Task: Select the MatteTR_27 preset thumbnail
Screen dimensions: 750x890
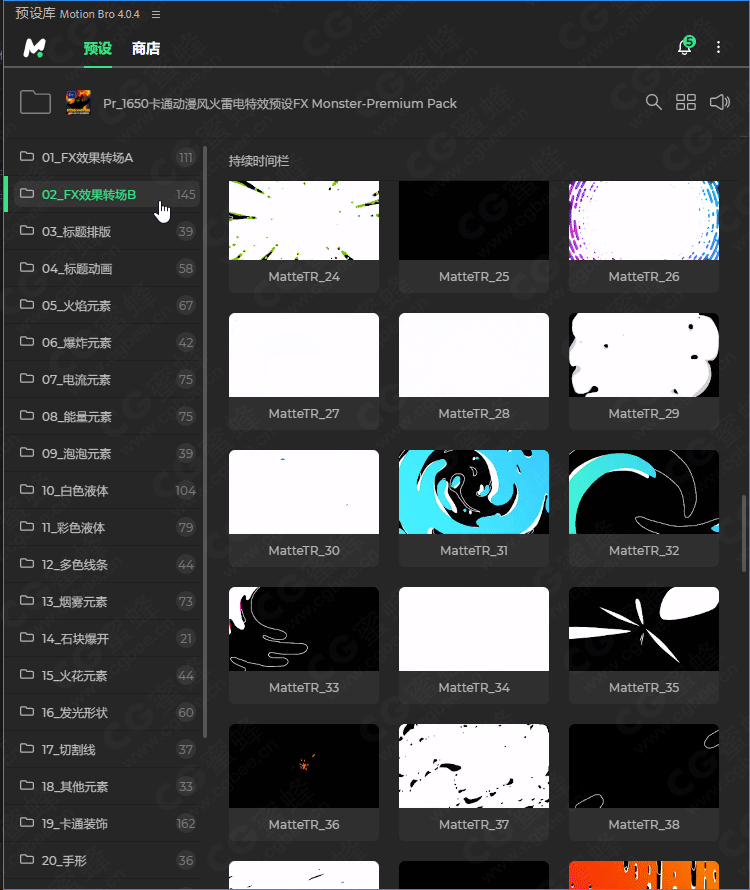Action: click(304, 355)
